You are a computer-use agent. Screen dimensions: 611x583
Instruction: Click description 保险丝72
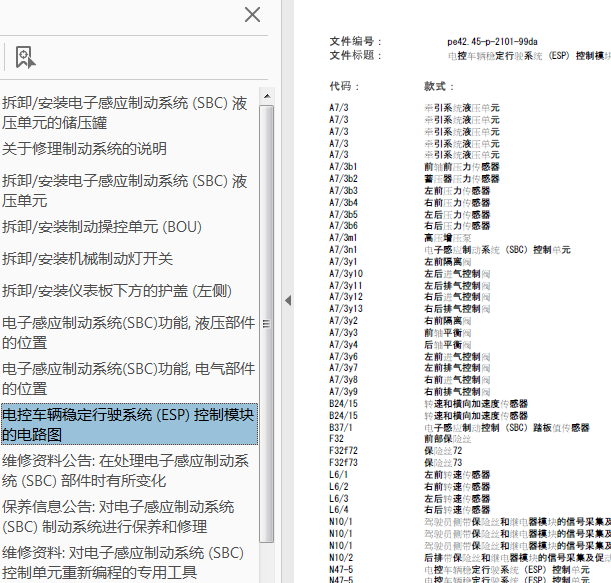(x=443, y=451)
